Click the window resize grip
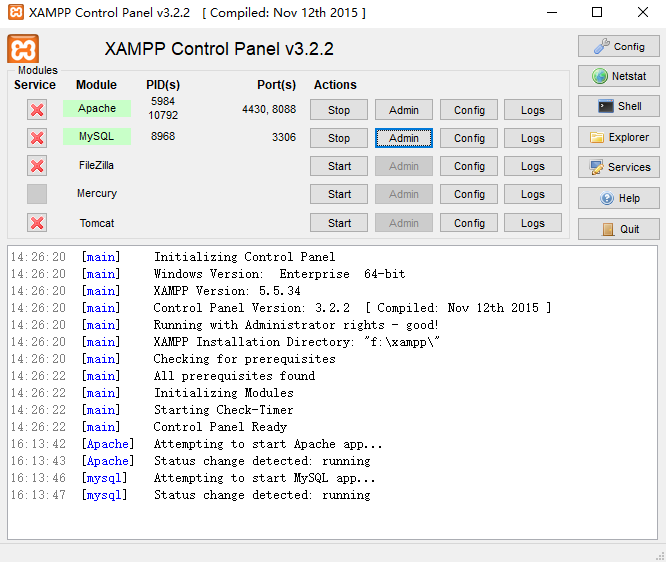666x562 pixels. pyautogui.click(x=660, y=556)
